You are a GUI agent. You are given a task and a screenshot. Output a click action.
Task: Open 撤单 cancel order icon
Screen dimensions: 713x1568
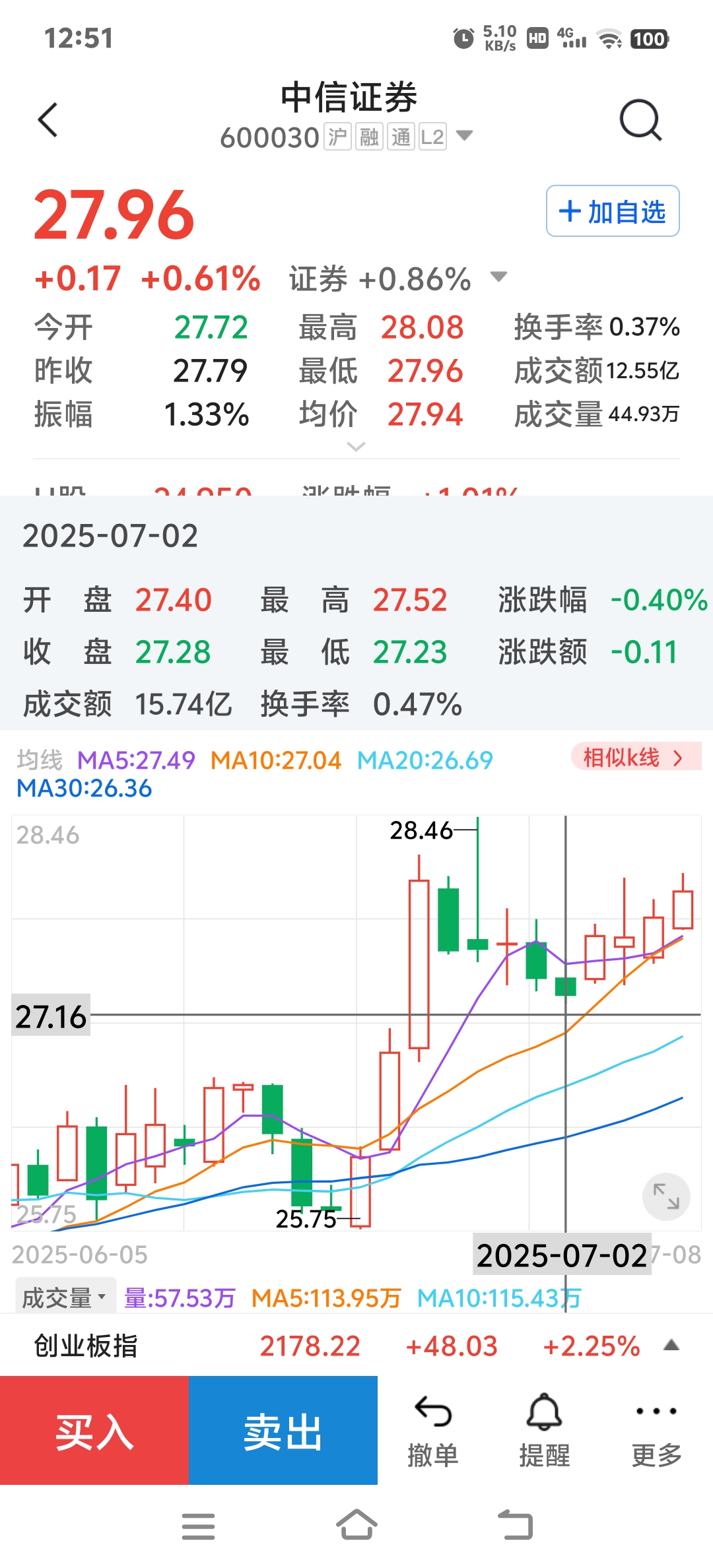coord(433,1430)
